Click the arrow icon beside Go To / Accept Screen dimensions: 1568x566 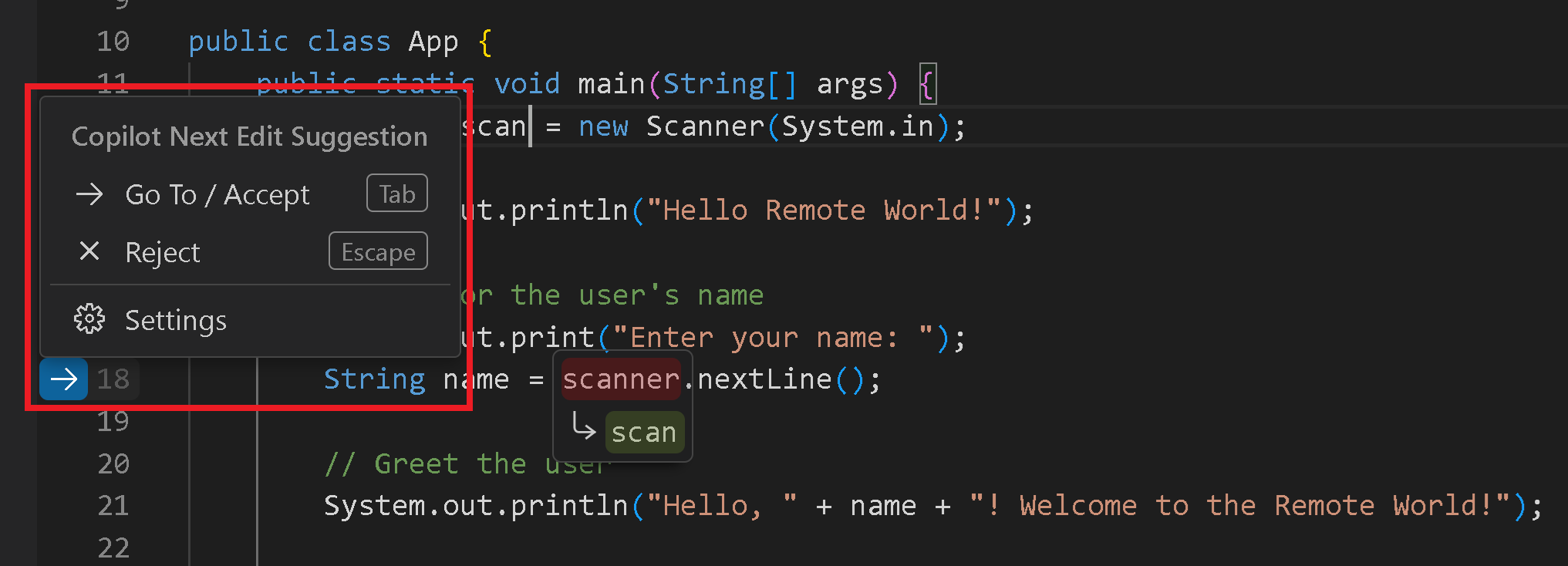pos(89,194)
